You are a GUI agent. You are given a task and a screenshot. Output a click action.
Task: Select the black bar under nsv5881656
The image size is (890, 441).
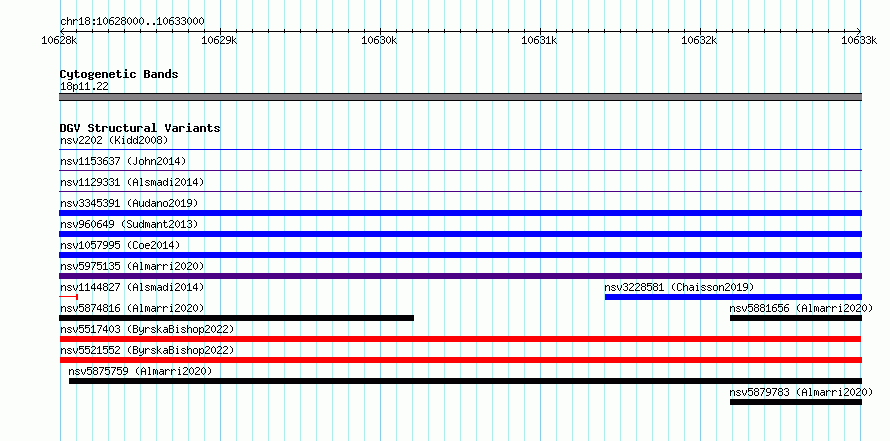pos(796,318)
